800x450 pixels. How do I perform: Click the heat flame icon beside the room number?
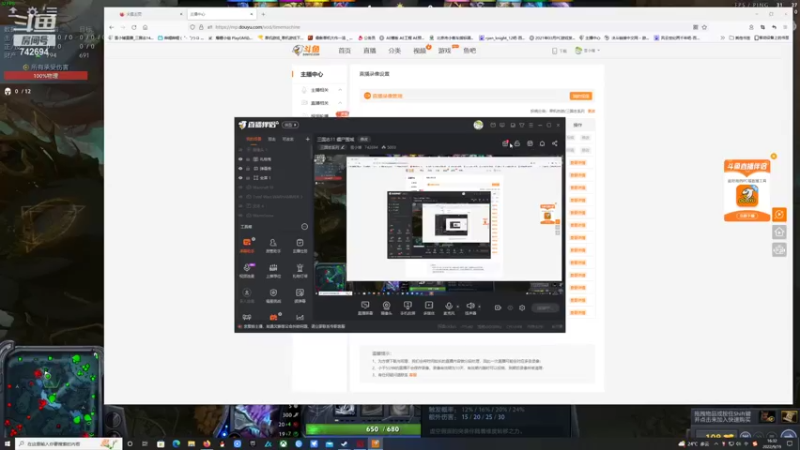tap(384, 147)
